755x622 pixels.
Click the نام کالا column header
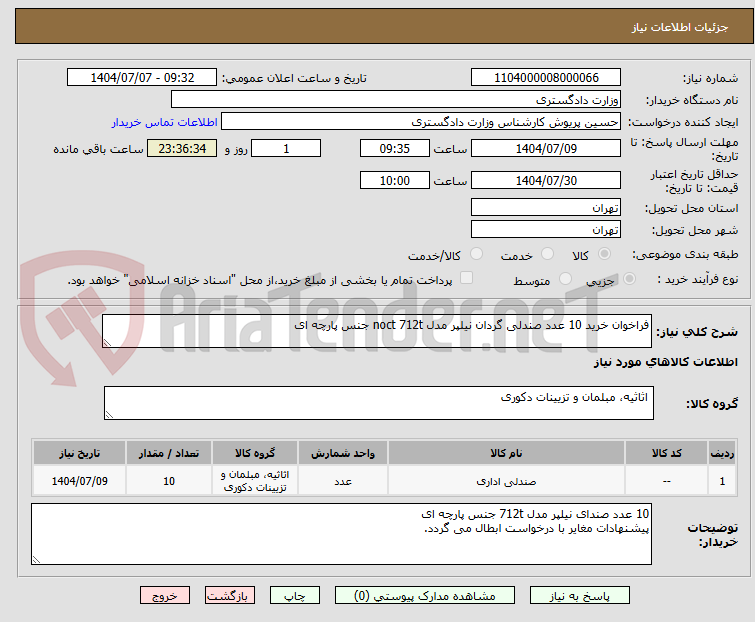click(x=506, y=453)
